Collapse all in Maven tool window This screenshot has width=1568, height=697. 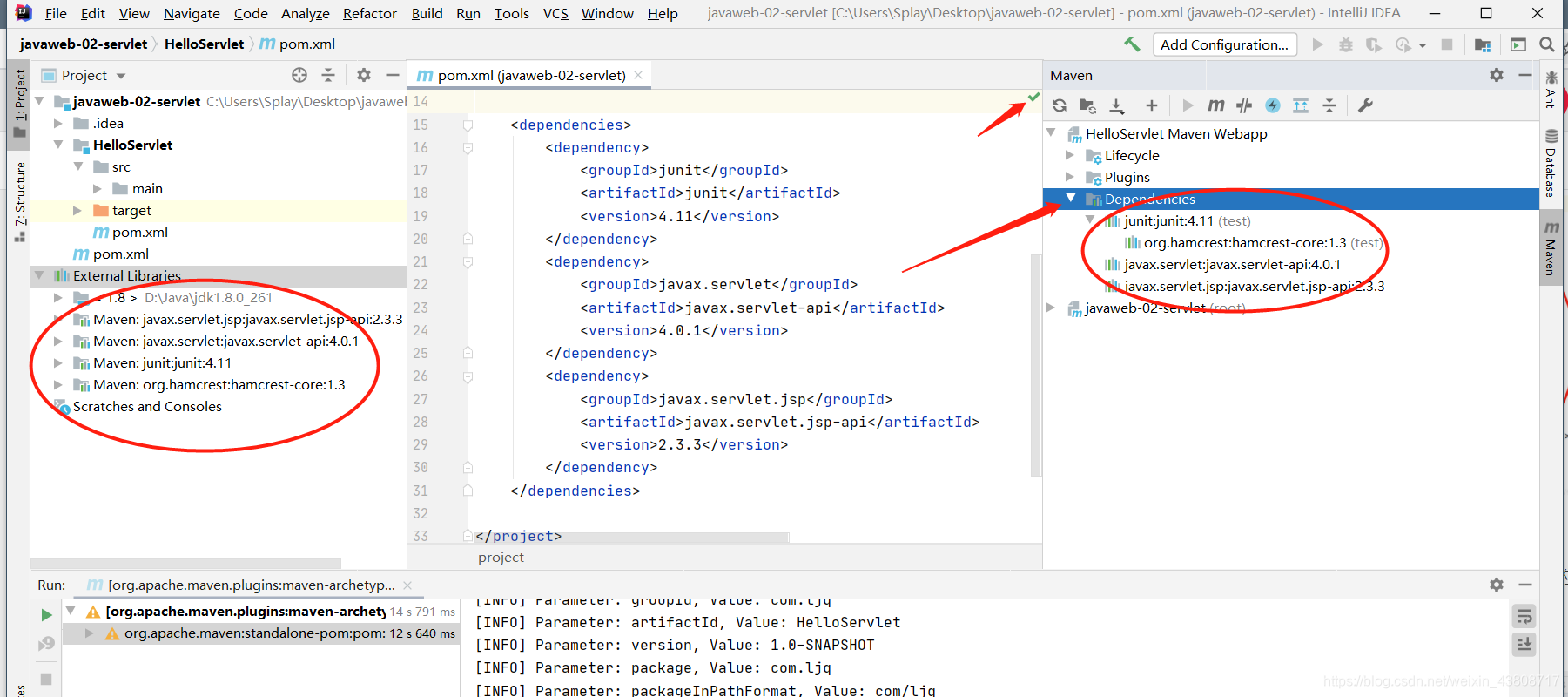click(x=1329, y=105)
